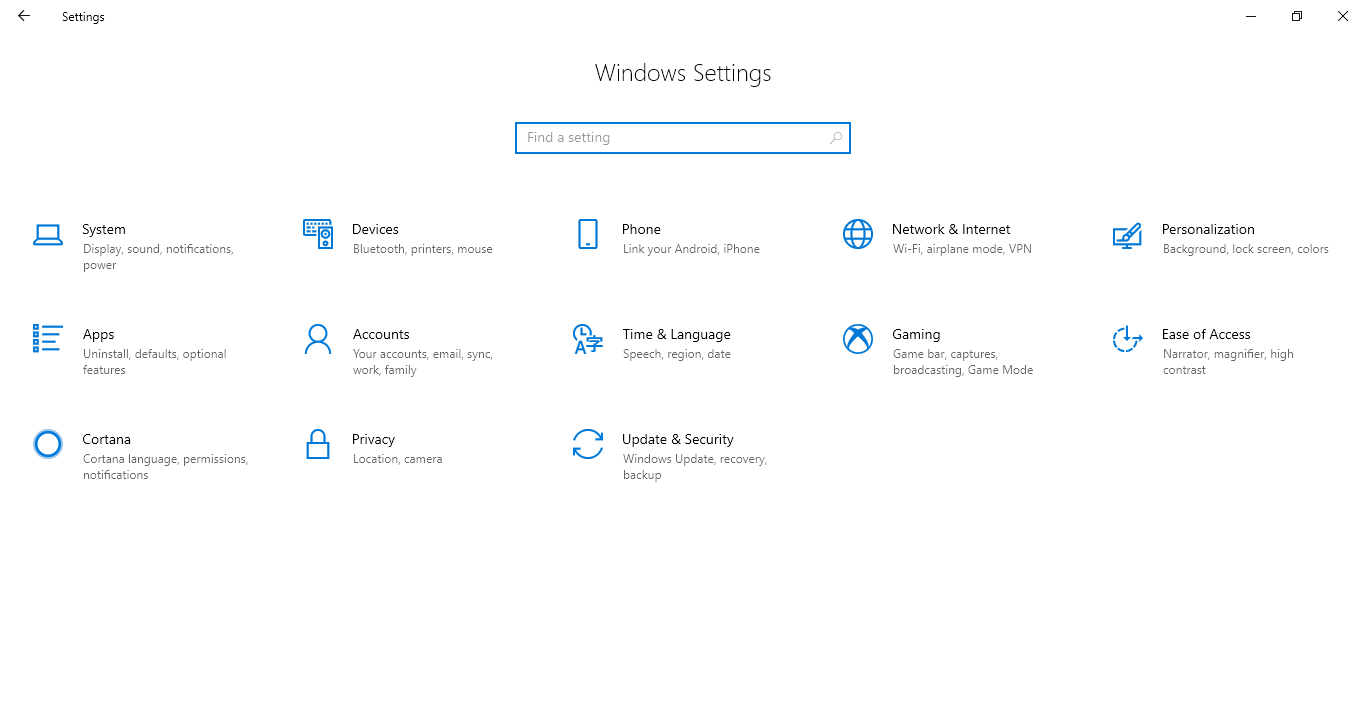This screenshot has width=1366, height=719.
Task: Open the Privacy title link
Action: [x=373, y=439]
